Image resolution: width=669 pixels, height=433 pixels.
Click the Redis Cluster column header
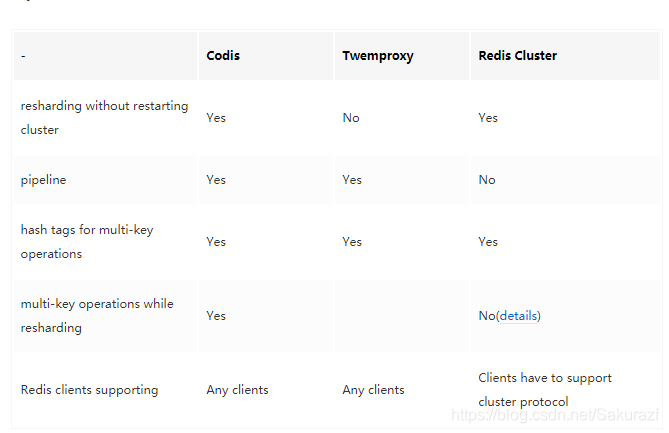coord(518,56)
